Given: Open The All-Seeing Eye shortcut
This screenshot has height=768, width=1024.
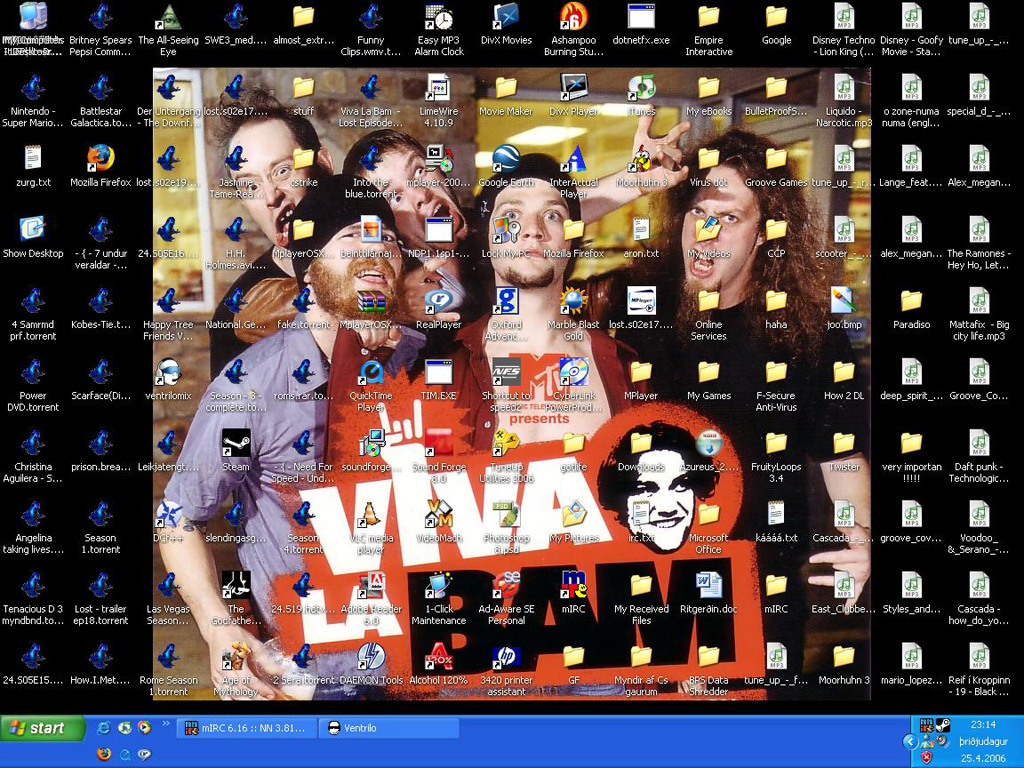Looking at the screenshot, I should [x=168, y=29].
